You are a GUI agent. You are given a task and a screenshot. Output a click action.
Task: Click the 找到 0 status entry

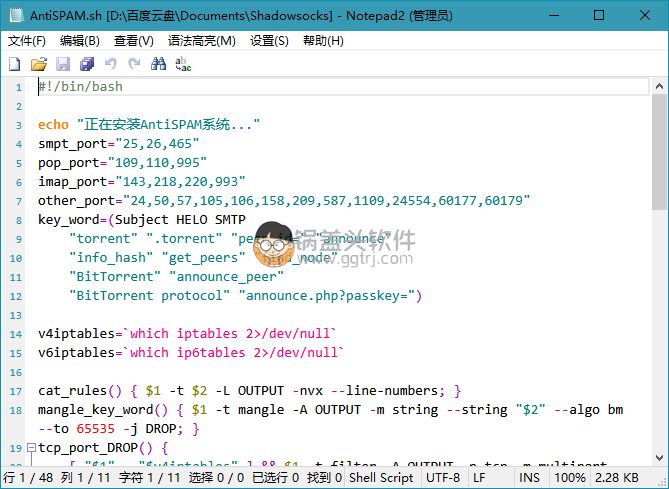[x=324, y=477]
